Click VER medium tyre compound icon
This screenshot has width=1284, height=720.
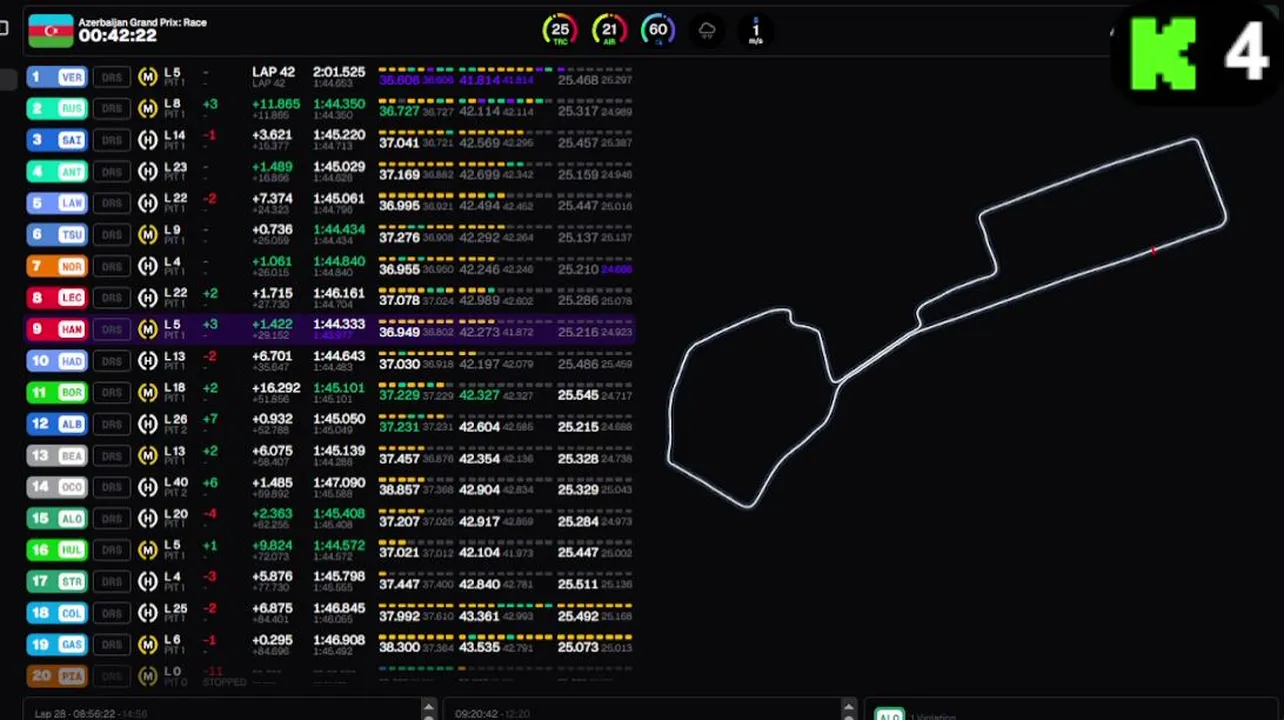pyautogui.click(x=148, y=77)
